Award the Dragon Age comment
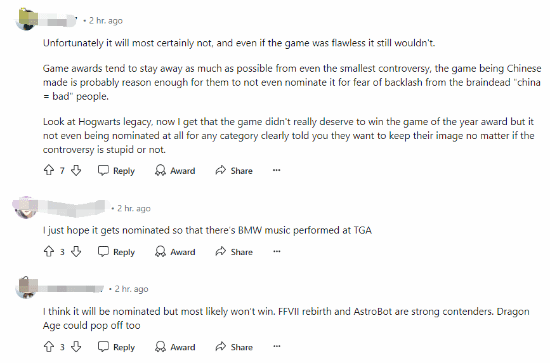This screenshot has height=363, width=550. click(x=175, y=347)
